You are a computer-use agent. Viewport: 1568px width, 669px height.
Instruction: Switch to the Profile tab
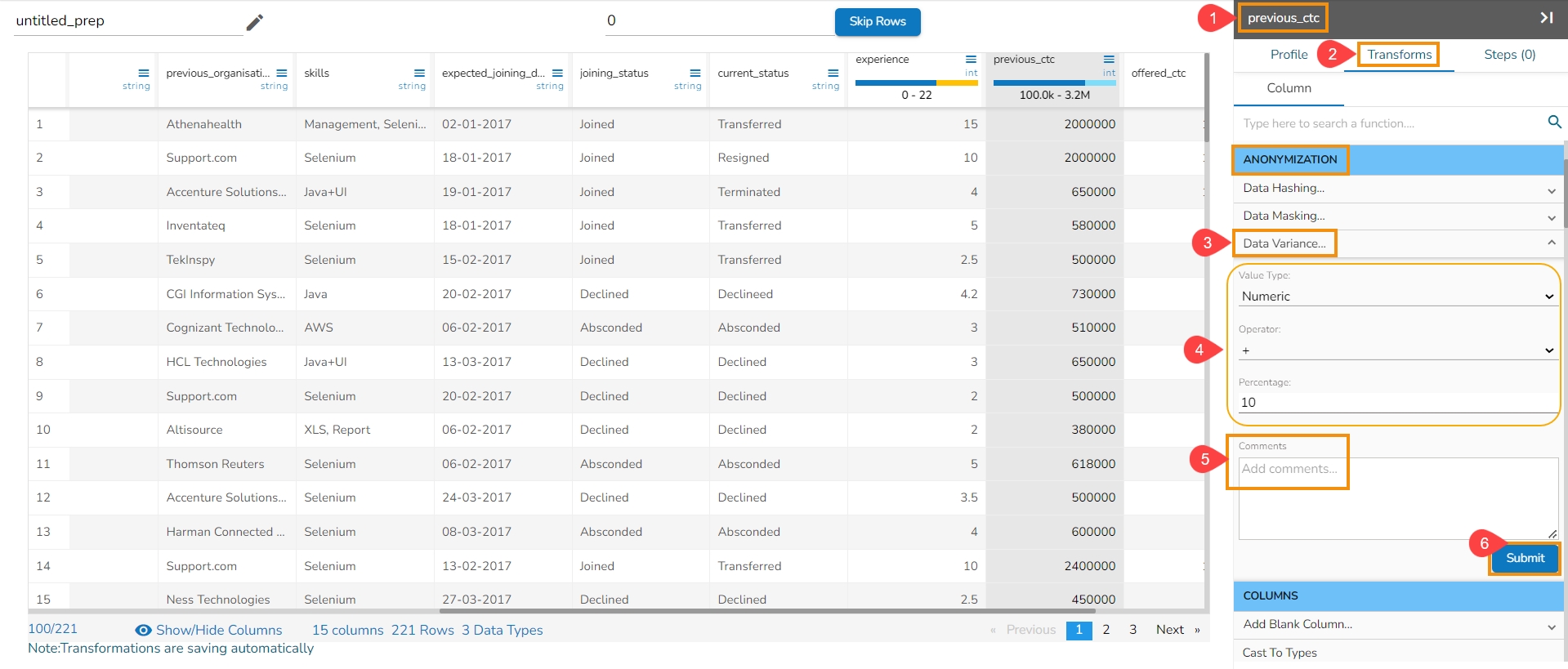(x=1289, y=55)
